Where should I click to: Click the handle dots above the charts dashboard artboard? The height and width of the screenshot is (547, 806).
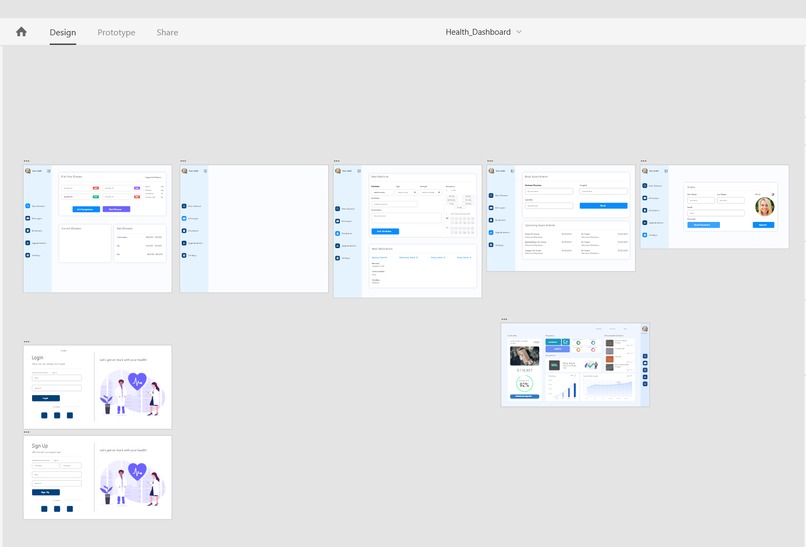coord(504,319)
